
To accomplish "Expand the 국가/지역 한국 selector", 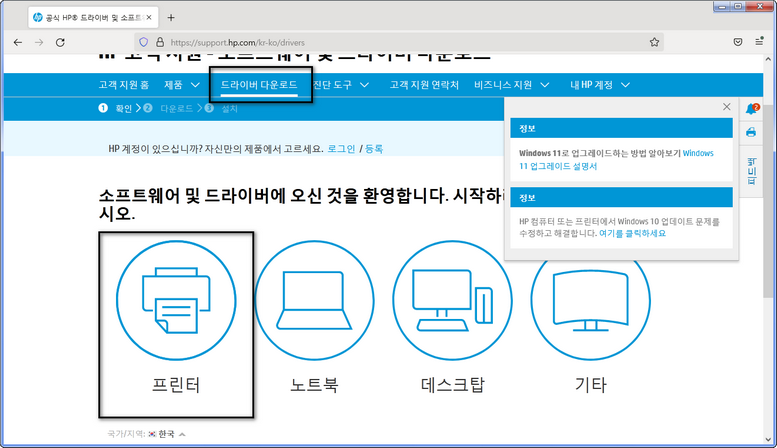I will click(147, 434).
